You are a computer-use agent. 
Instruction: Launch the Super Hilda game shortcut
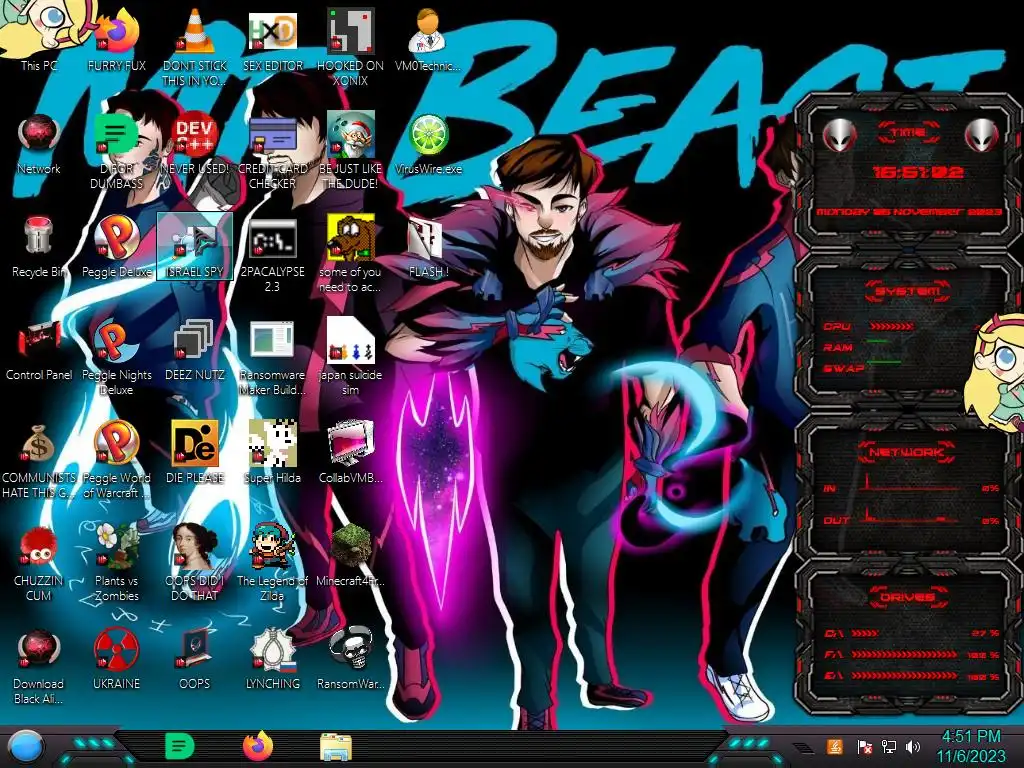[272, 452]
